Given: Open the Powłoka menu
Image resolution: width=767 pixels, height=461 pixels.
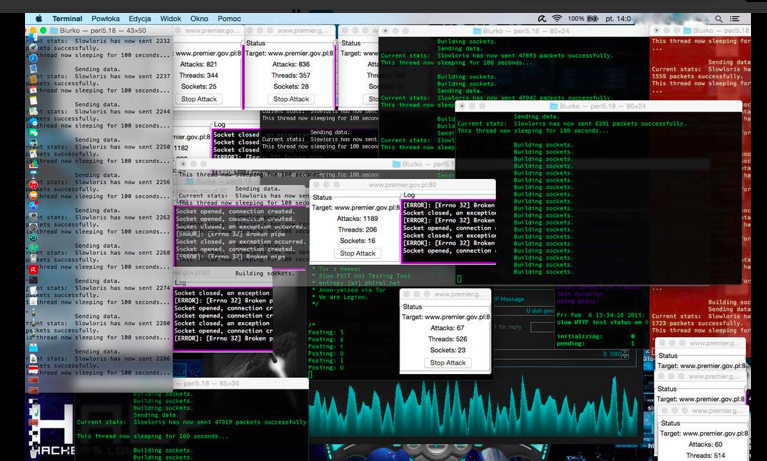Looking at the screenshot, I should pyautogui.click(x=105, y=19).
